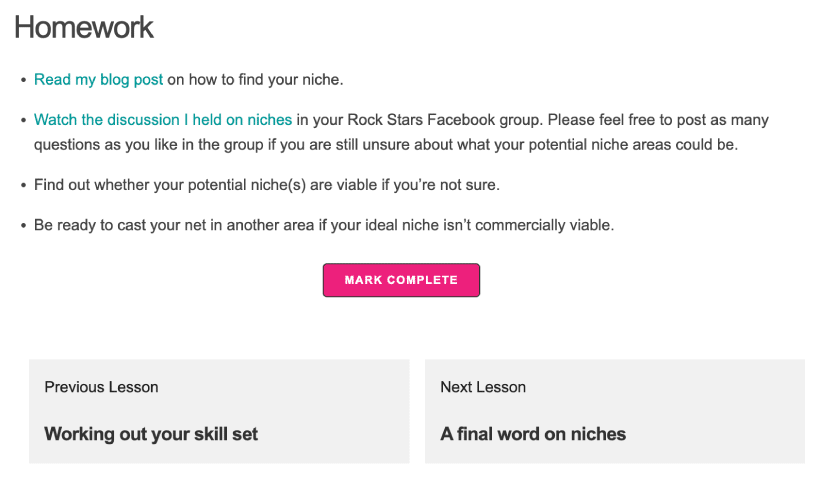Viewport: 820px width, 479px height.
Task: Click the "Find out whether your potential niche(s)" item
Action: coord(267,185)
